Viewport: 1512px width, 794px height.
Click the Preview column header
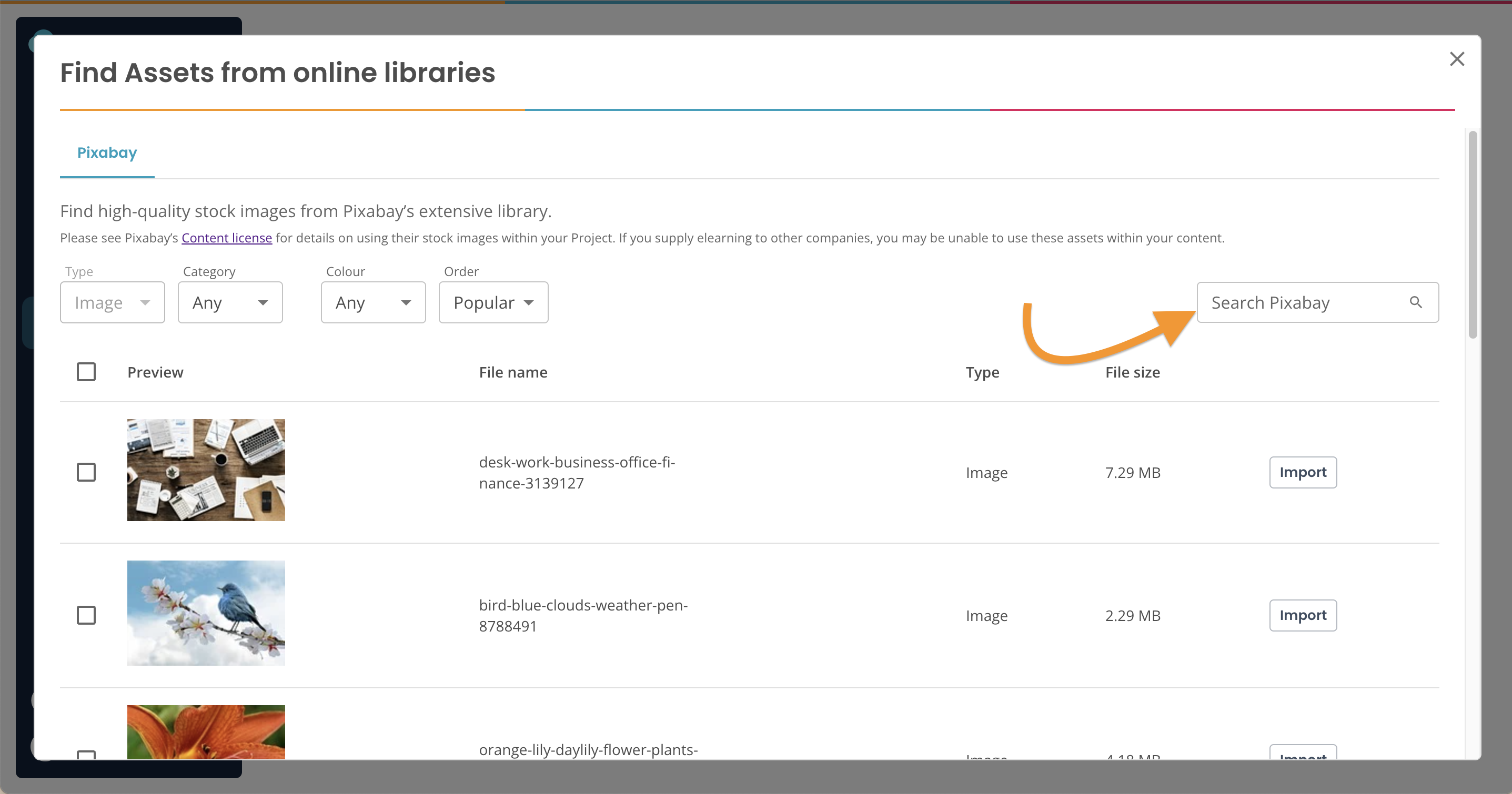point(155,372)
